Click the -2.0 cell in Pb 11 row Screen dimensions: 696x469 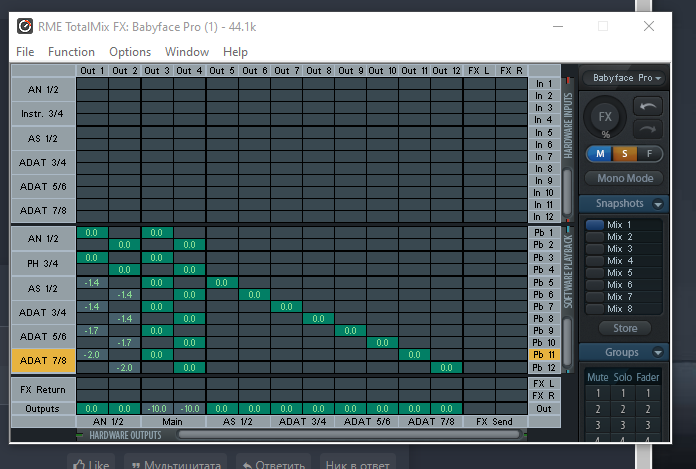click(92, 355)
